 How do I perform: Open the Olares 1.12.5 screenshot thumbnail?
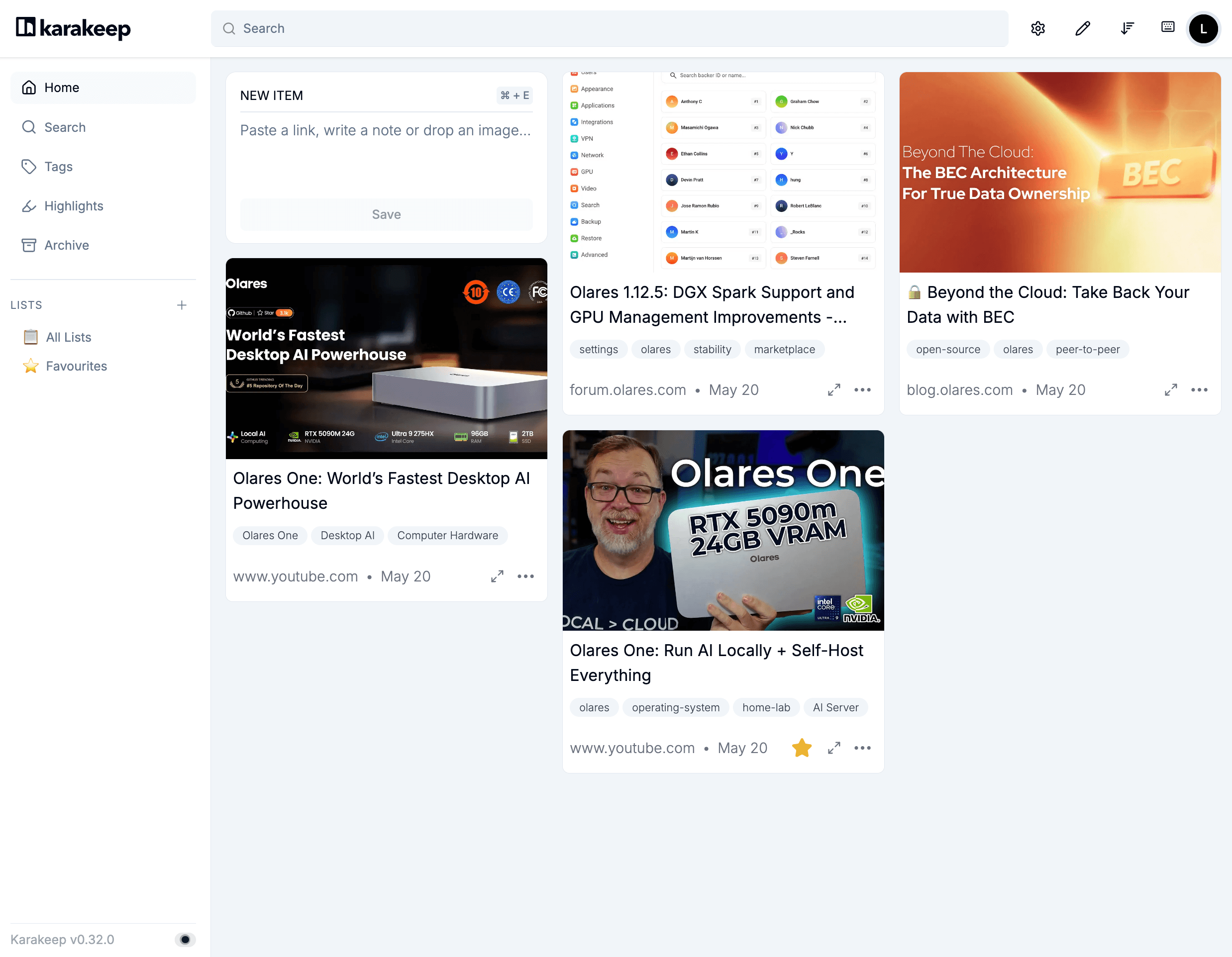pyautogui.click(x=723, y=173)
